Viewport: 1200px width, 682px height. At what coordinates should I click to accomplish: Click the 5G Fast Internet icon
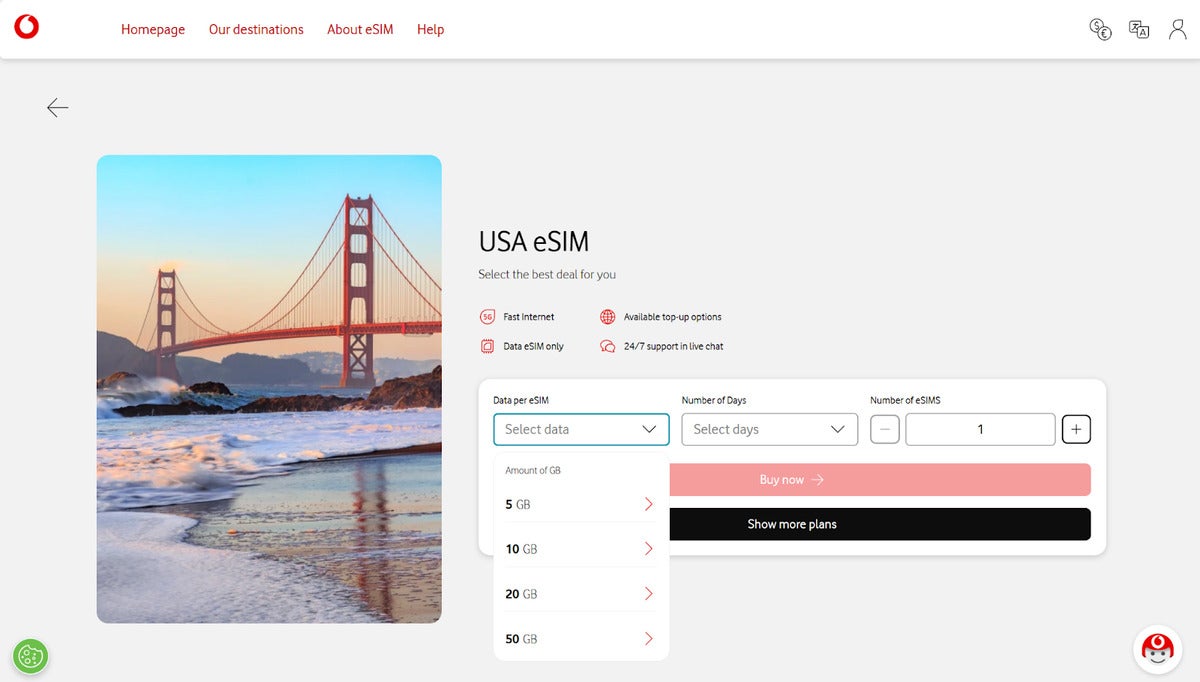coord(487,316)
